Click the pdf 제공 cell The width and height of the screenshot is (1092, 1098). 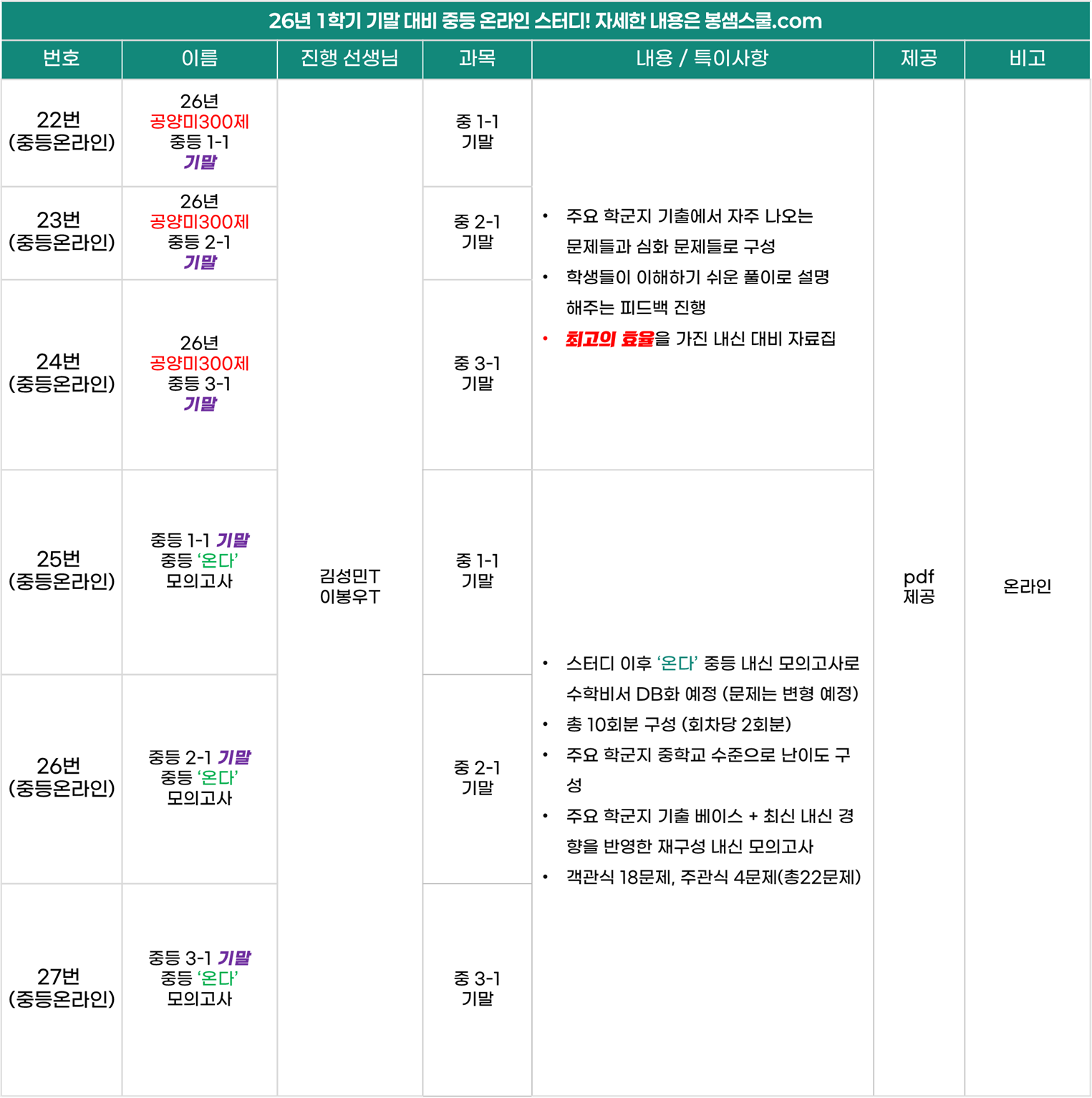click(x=919, y=587)
